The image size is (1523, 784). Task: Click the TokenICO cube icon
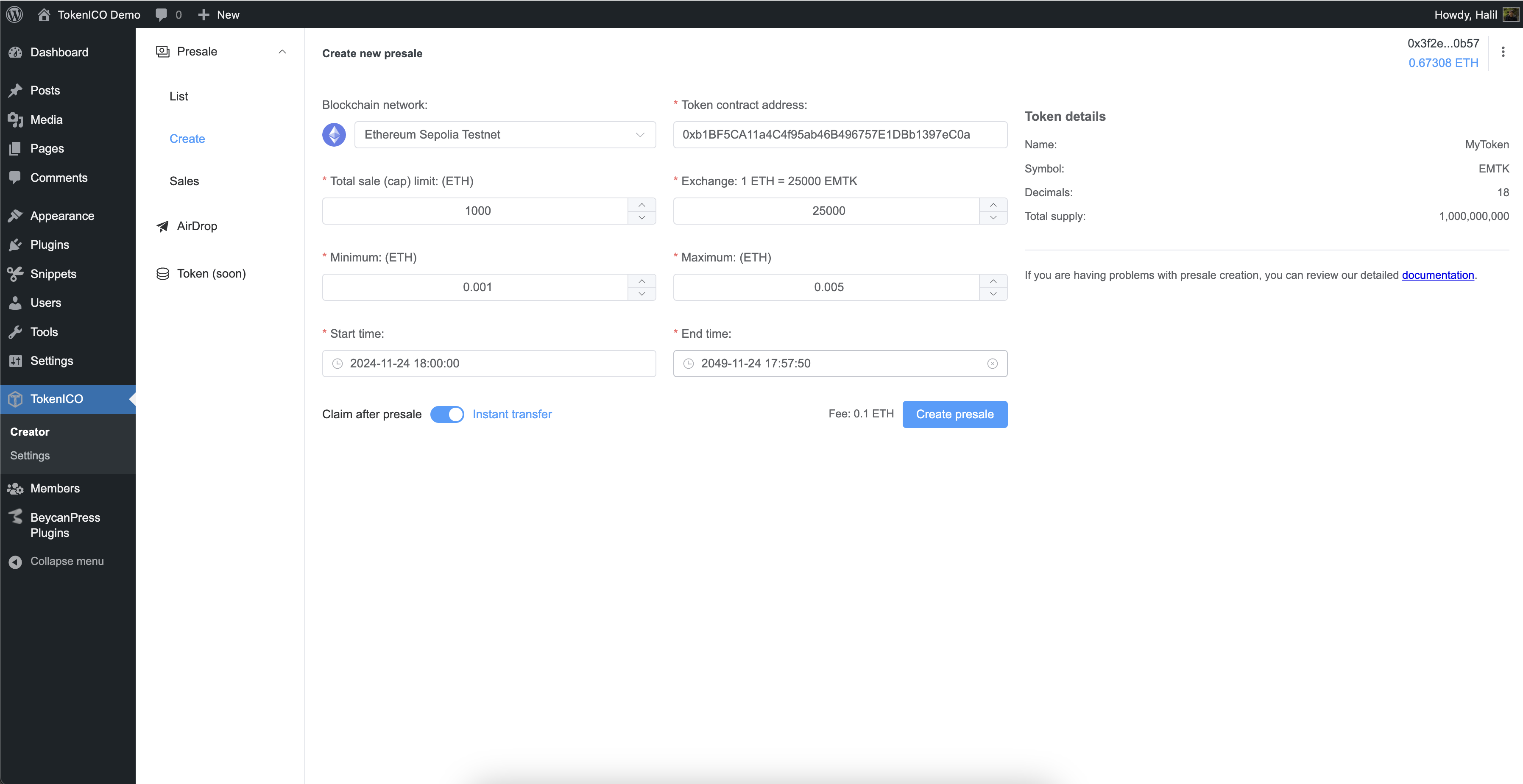point(15,399)
